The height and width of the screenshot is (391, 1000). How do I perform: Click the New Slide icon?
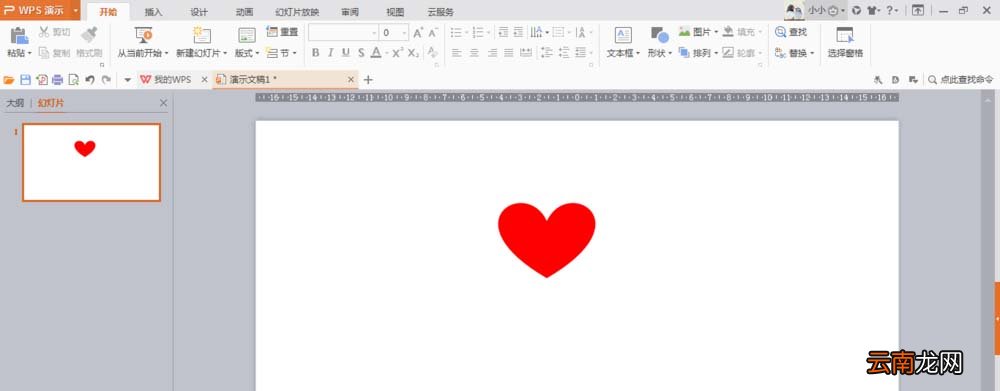coord(202,35)
